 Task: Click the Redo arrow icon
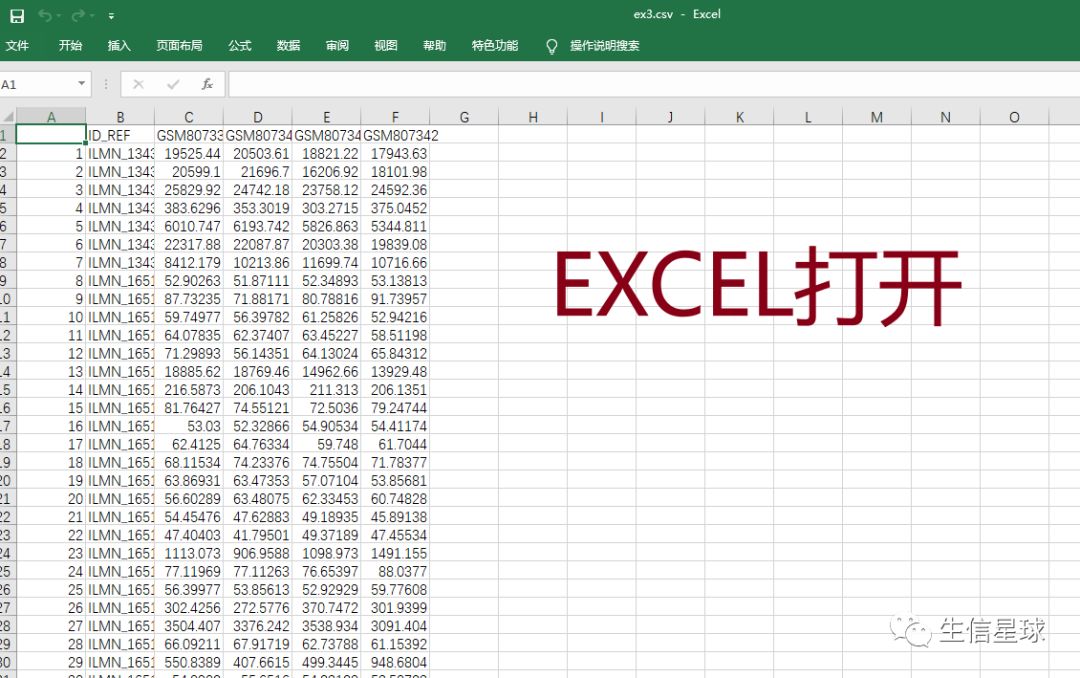79,15
